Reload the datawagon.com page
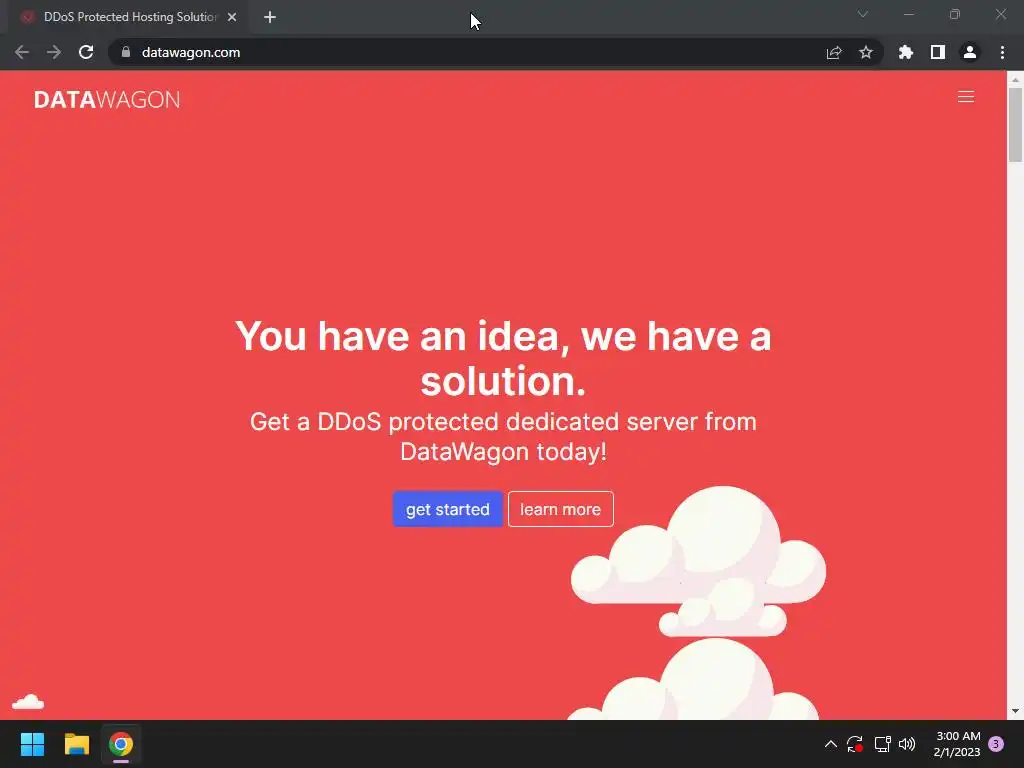Screen dimensions: 1024x768 86,52
